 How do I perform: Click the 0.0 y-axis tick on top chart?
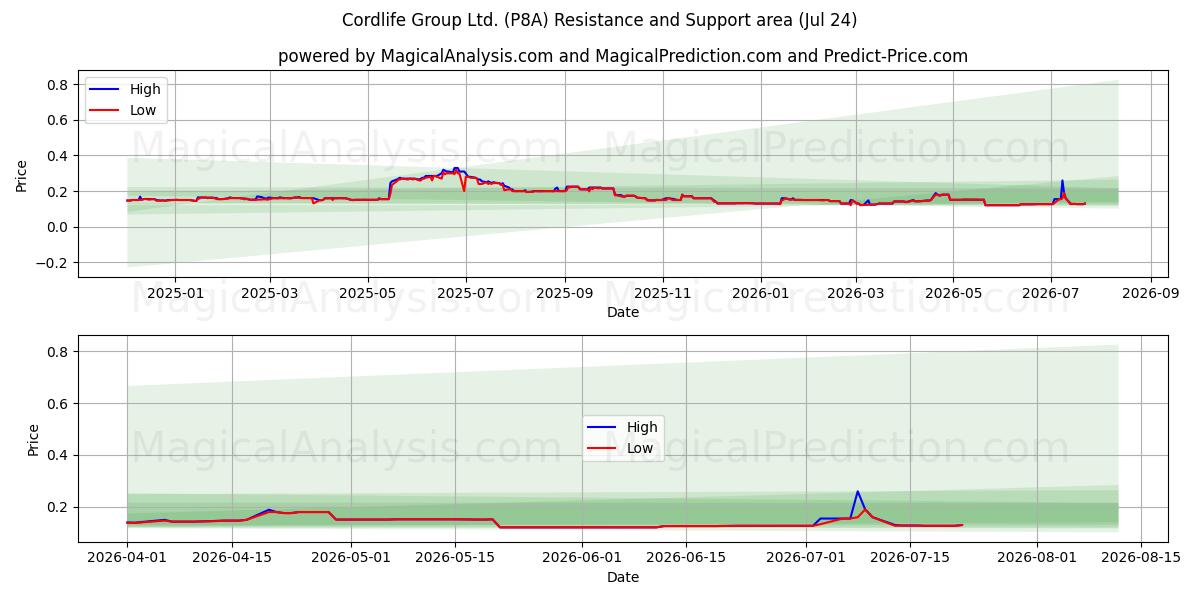(x=60, y=227)
